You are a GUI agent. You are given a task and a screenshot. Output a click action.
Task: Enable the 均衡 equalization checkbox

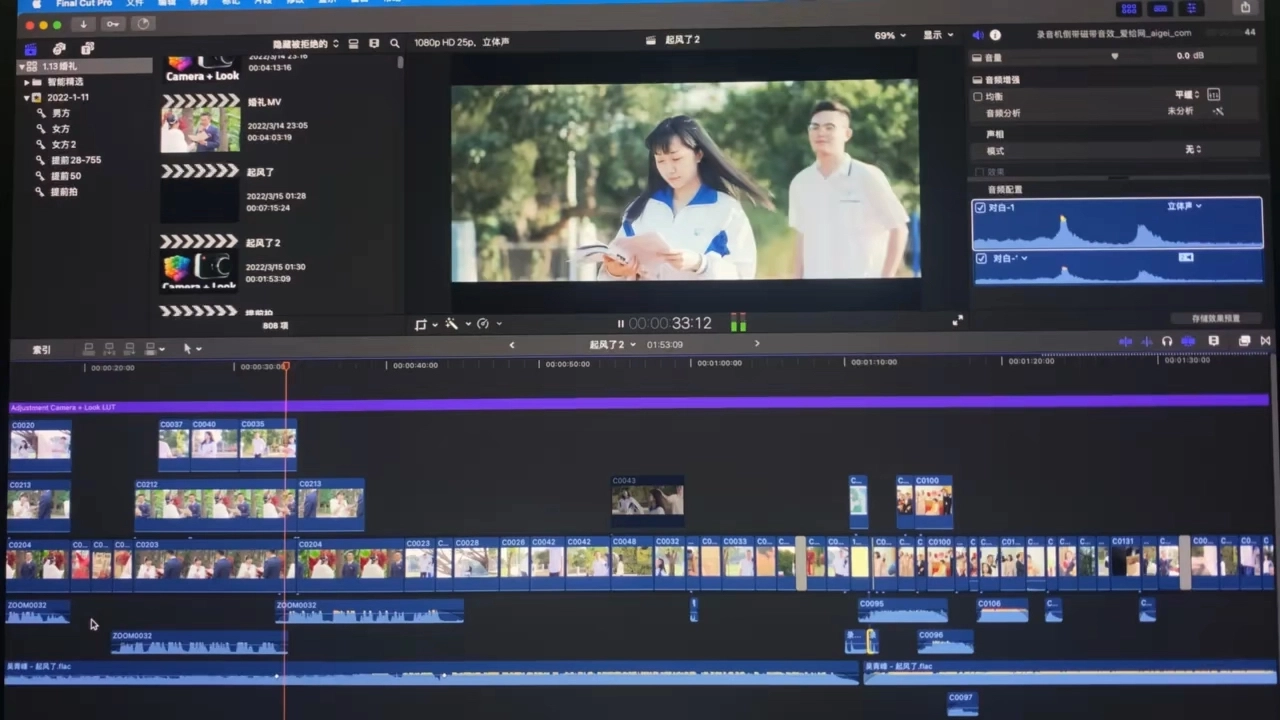978,97
